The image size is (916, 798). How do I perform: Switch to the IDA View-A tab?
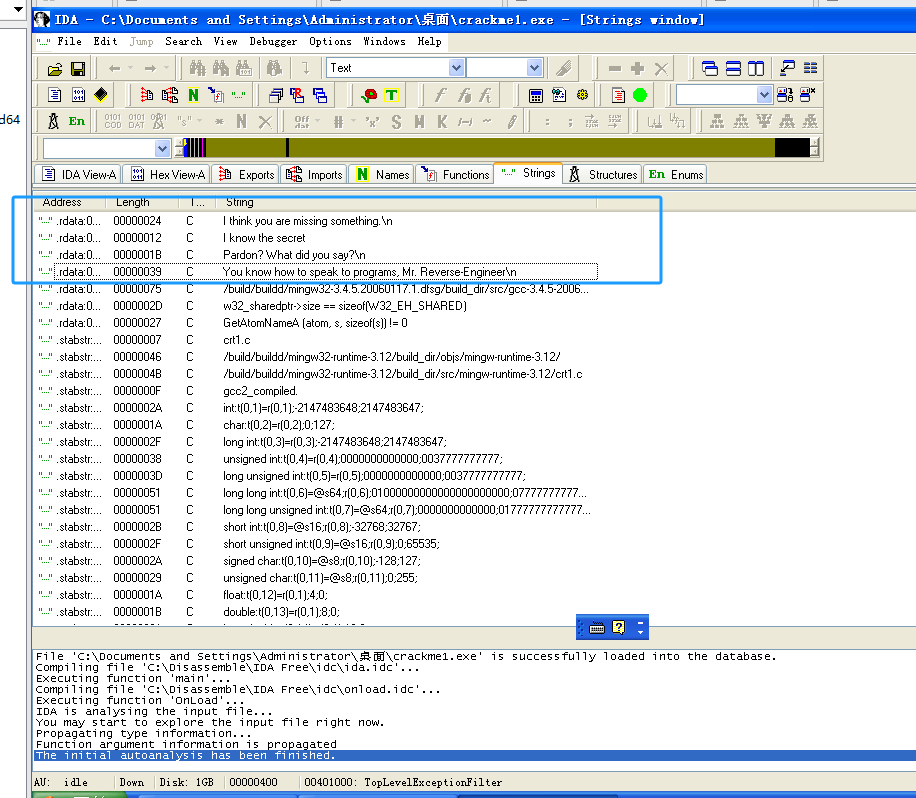[78, 175]
